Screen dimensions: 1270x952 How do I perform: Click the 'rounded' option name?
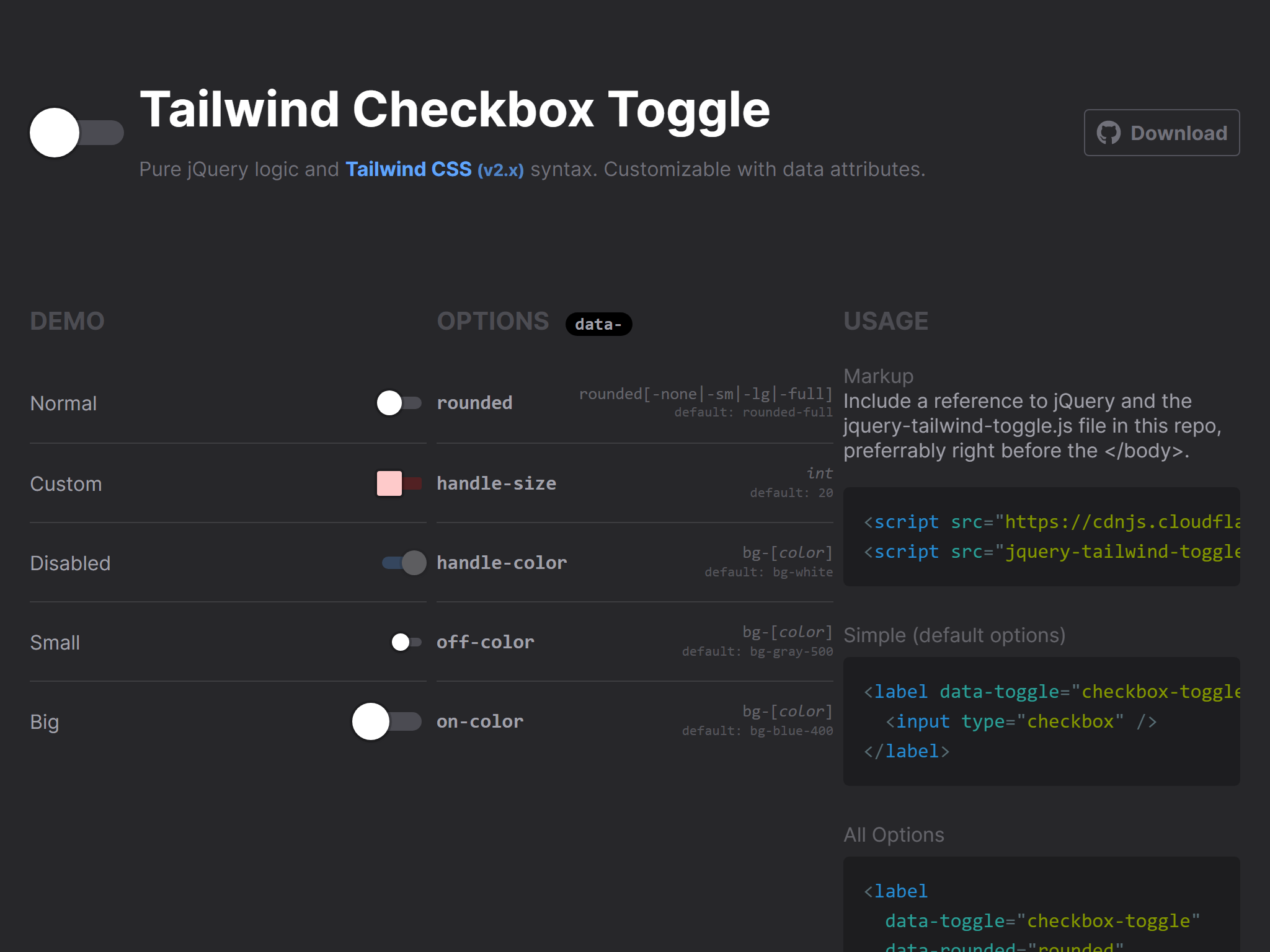point(474,403)
